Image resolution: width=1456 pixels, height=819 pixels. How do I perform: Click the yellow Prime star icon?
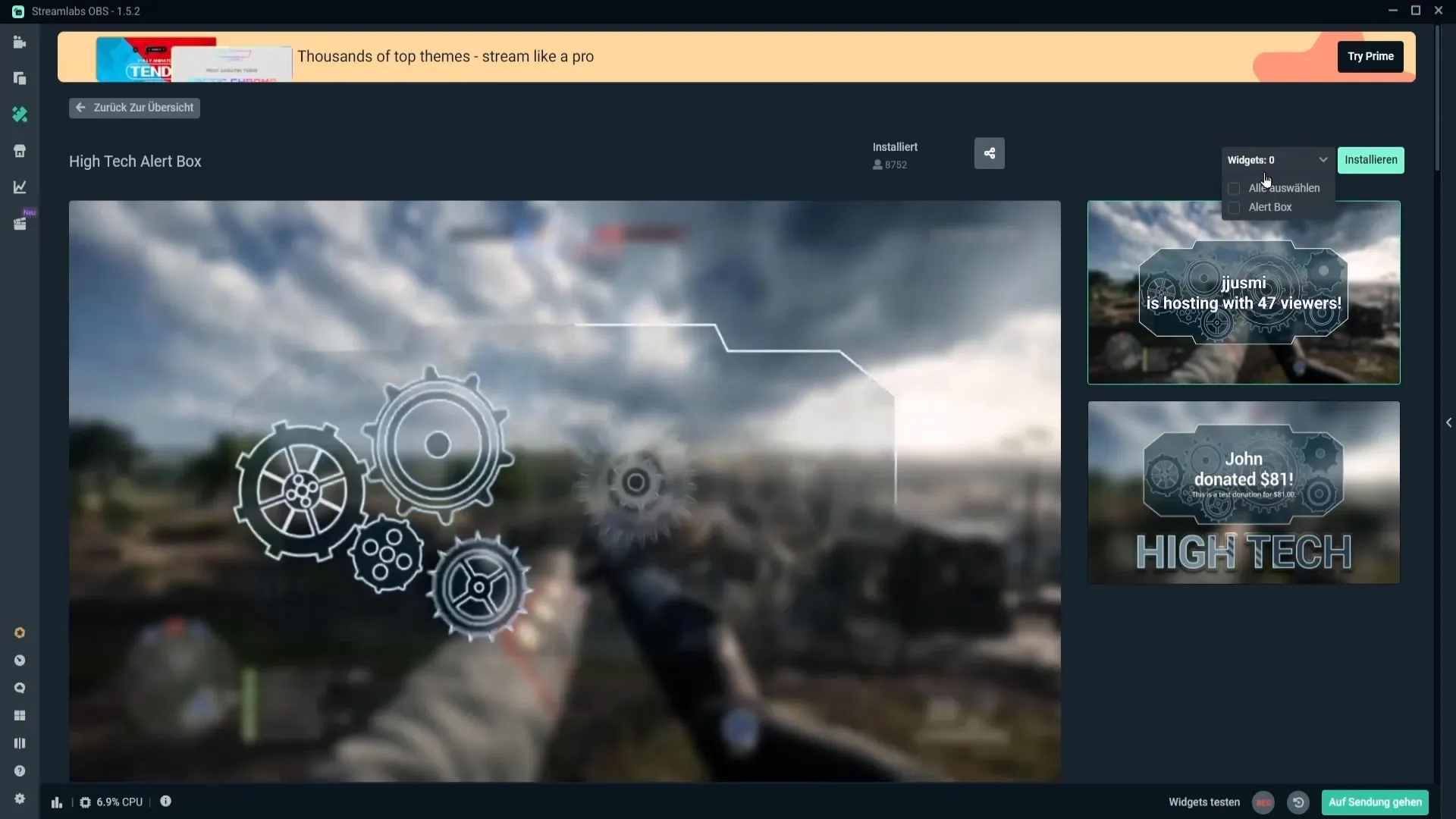(20, 633)
